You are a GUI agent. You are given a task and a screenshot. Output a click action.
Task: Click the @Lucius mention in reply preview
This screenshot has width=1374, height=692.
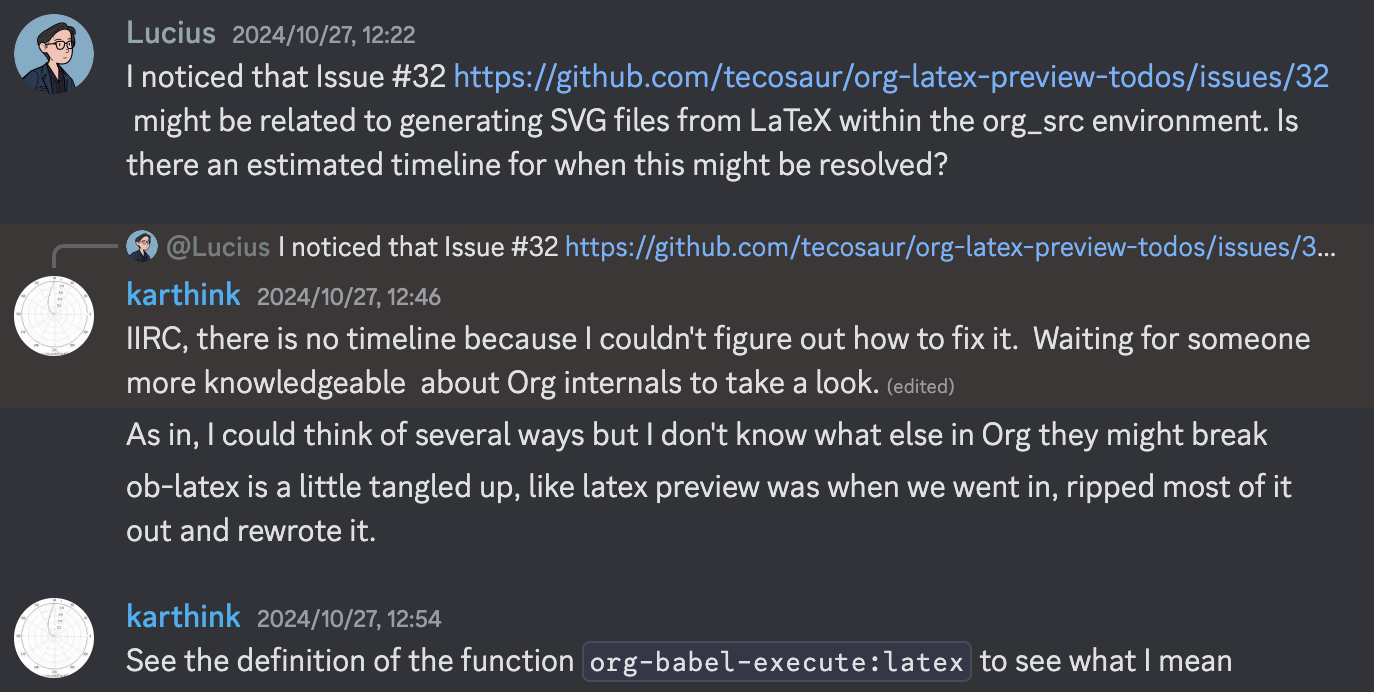pos(218,247)
